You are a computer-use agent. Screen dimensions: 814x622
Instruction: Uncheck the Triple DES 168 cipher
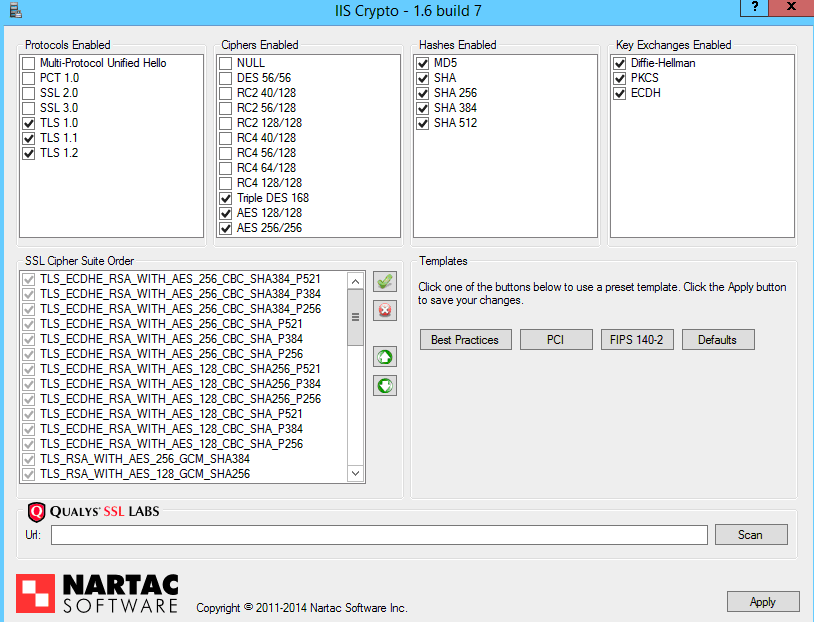(x=225, y=198)
